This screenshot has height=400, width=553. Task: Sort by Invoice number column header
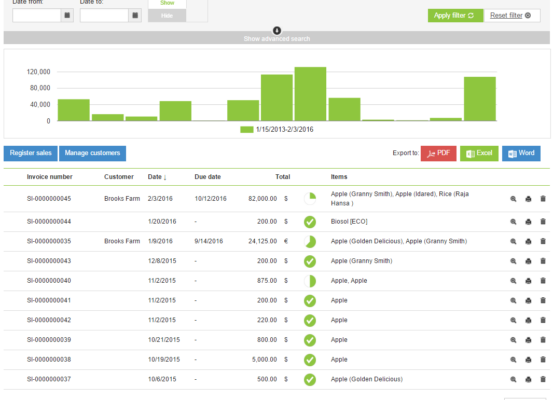(50, 177)
